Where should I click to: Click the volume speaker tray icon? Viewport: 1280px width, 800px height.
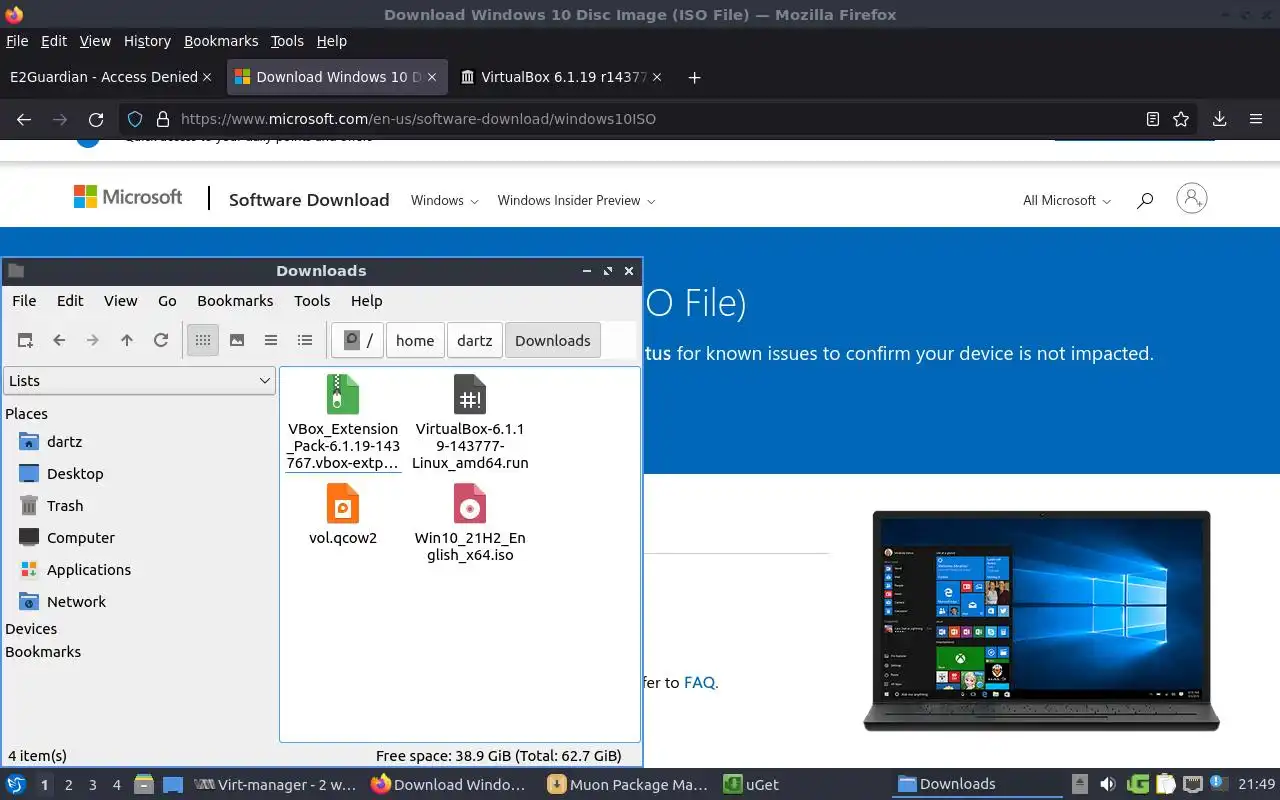click(1107, 785)
